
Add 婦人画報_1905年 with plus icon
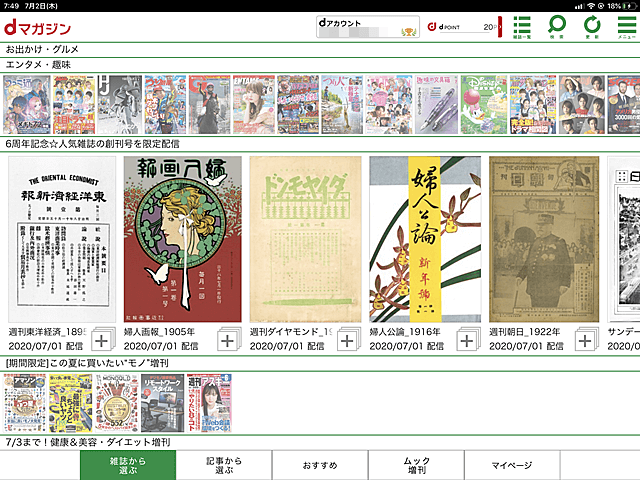pyautogui.click(x=227, y=340)
